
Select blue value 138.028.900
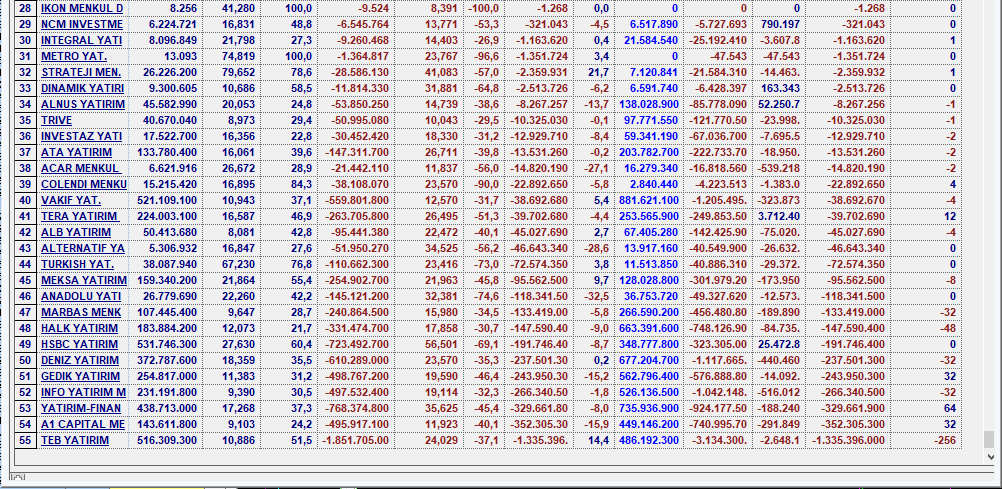[x=649, y=104]
